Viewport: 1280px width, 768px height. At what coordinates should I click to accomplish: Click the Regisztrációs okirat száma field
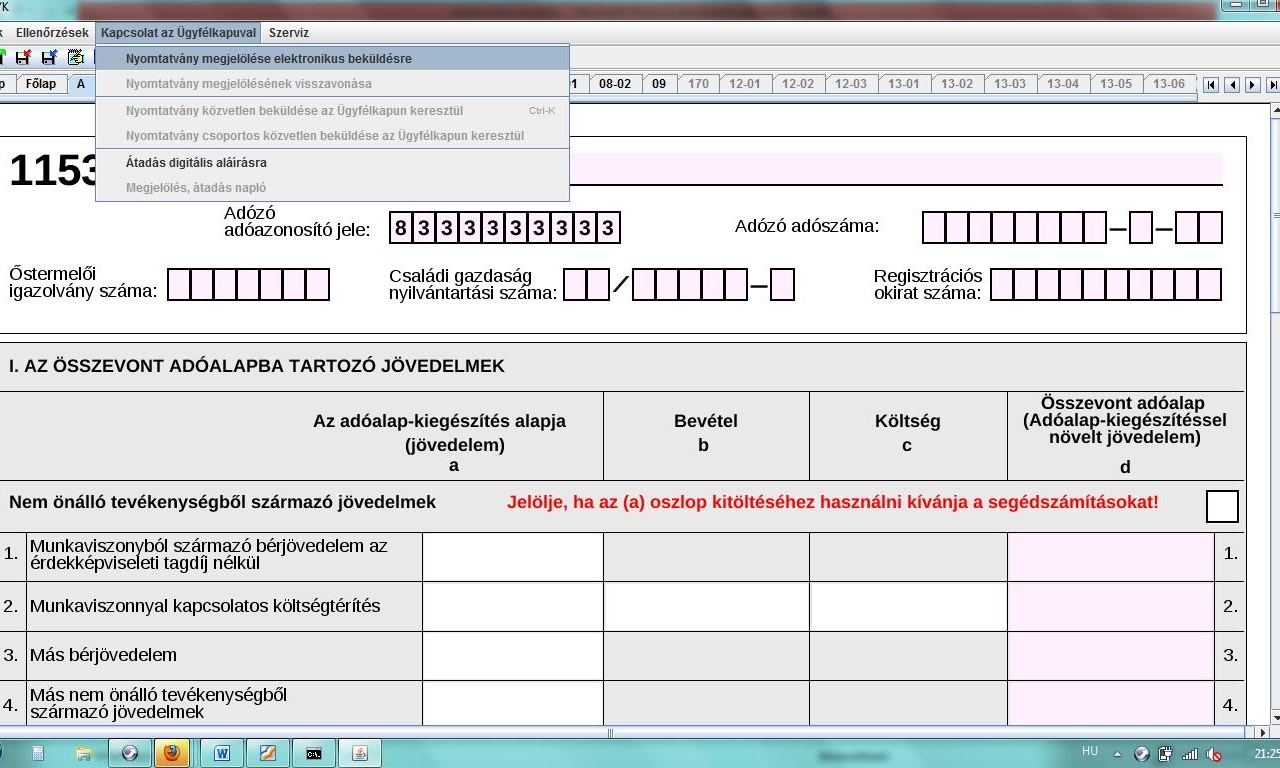click(1106, 284)
